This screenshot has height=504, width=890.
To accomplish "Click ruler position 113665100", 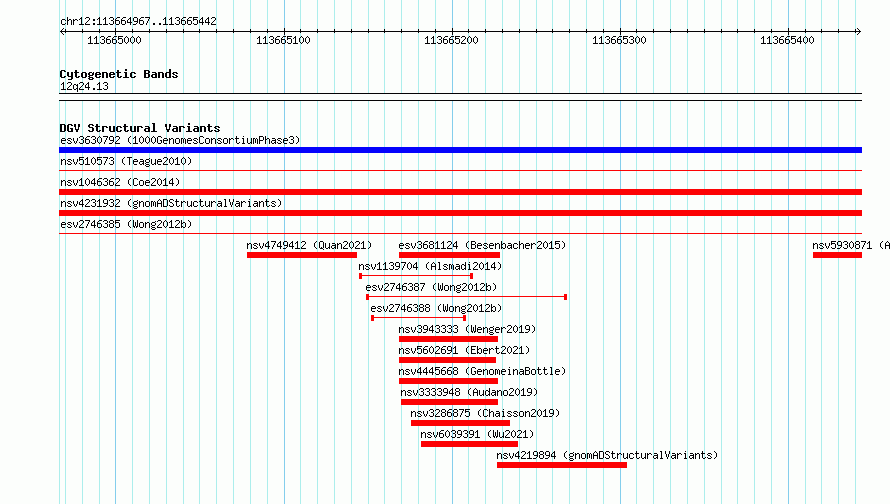I will click(283, 40).
